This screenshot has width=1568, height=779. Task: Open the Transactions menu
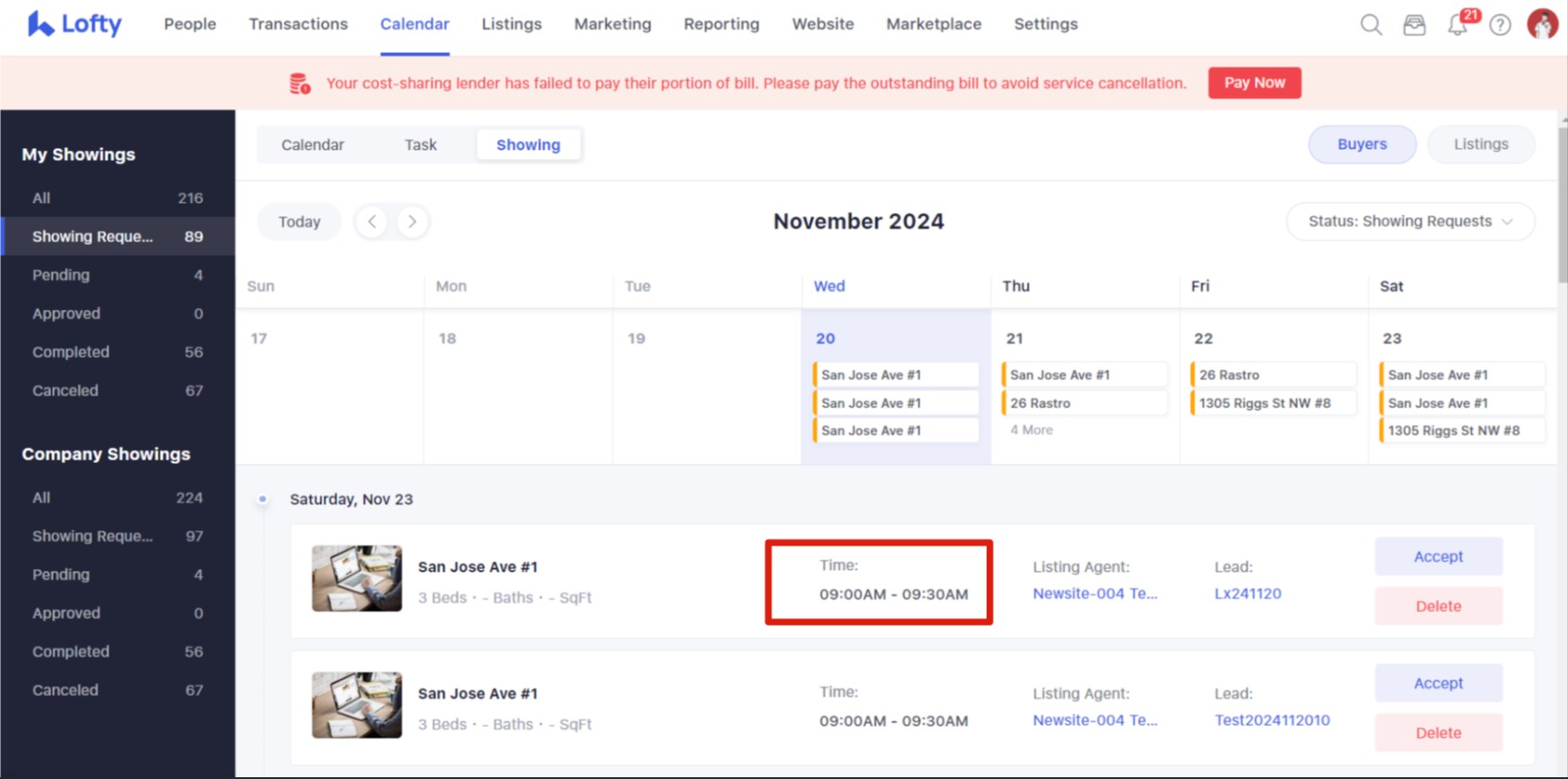[299, 24]
